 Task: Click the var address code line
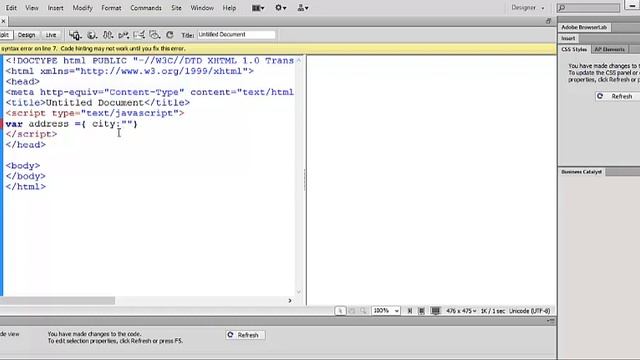coord(71,124)
